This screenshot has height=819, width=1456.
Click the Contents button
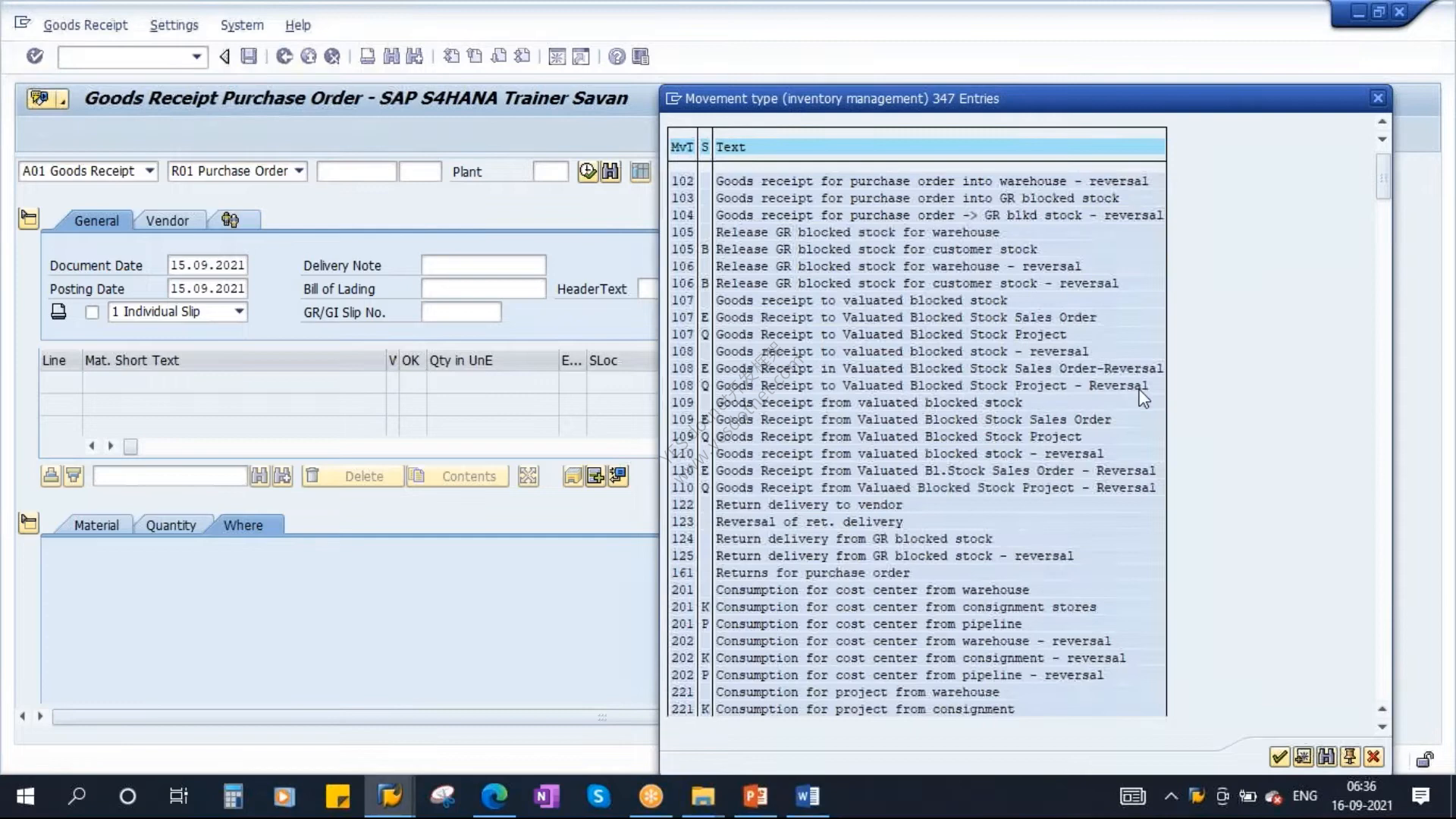pyautogui.click(x=457, y=476)
